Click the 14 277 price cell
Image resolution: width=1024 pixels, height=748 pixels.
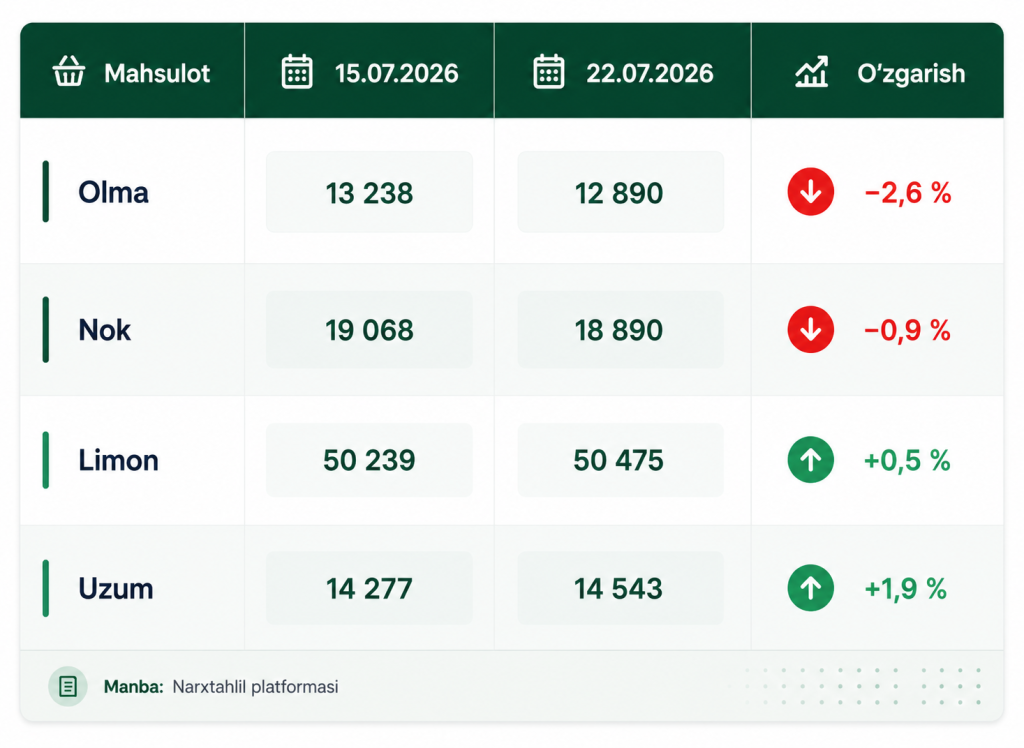tap(369, 588)
